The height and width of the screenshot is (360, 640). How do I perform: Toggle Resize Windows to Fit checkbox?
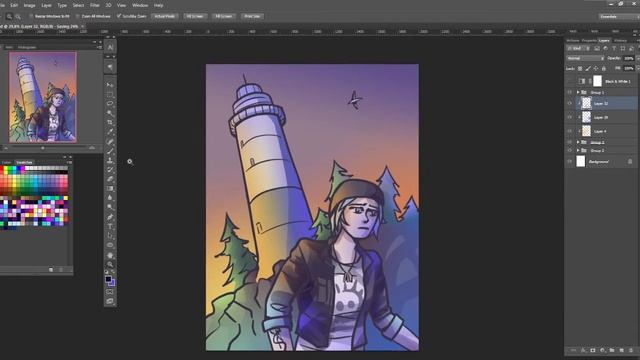(x=31, y=16)
